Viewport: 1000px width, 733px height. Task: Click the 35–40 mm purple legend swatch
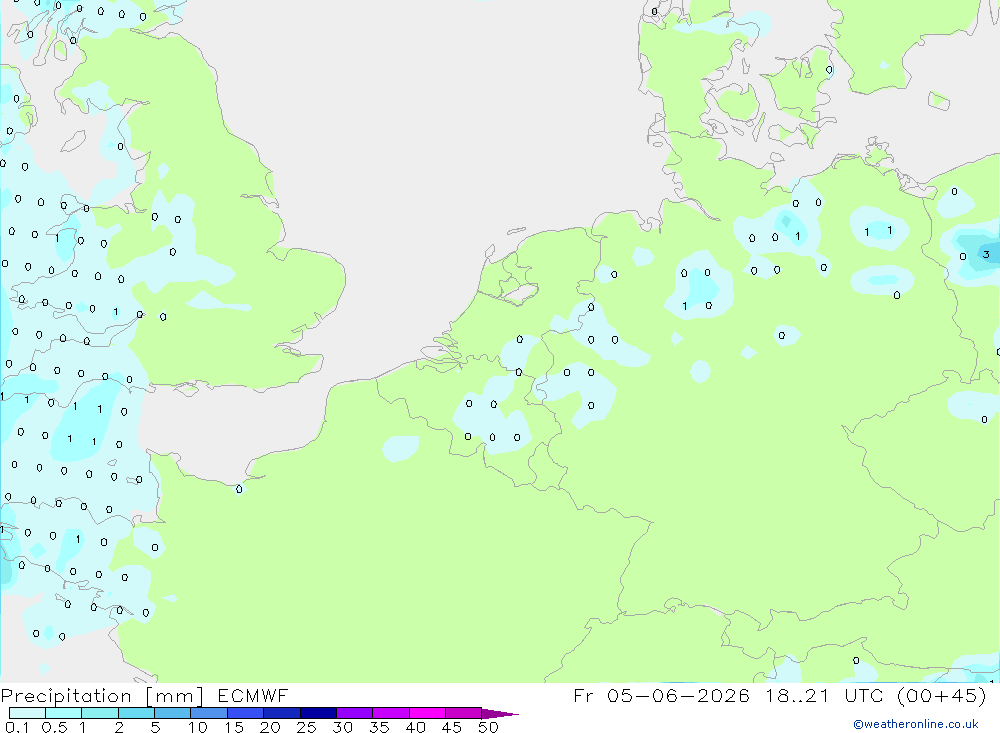(391, 713)
